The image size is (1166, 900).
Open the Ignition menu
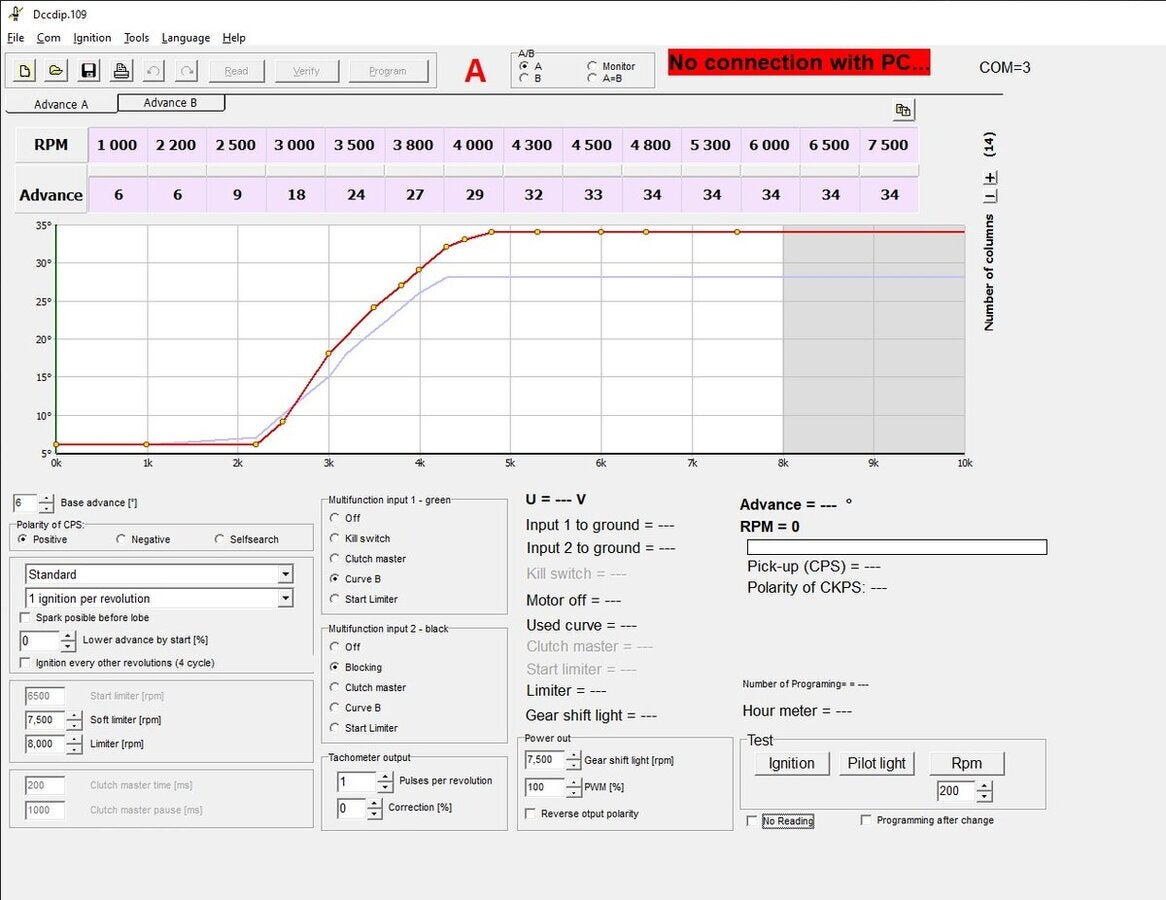(92, 38)
